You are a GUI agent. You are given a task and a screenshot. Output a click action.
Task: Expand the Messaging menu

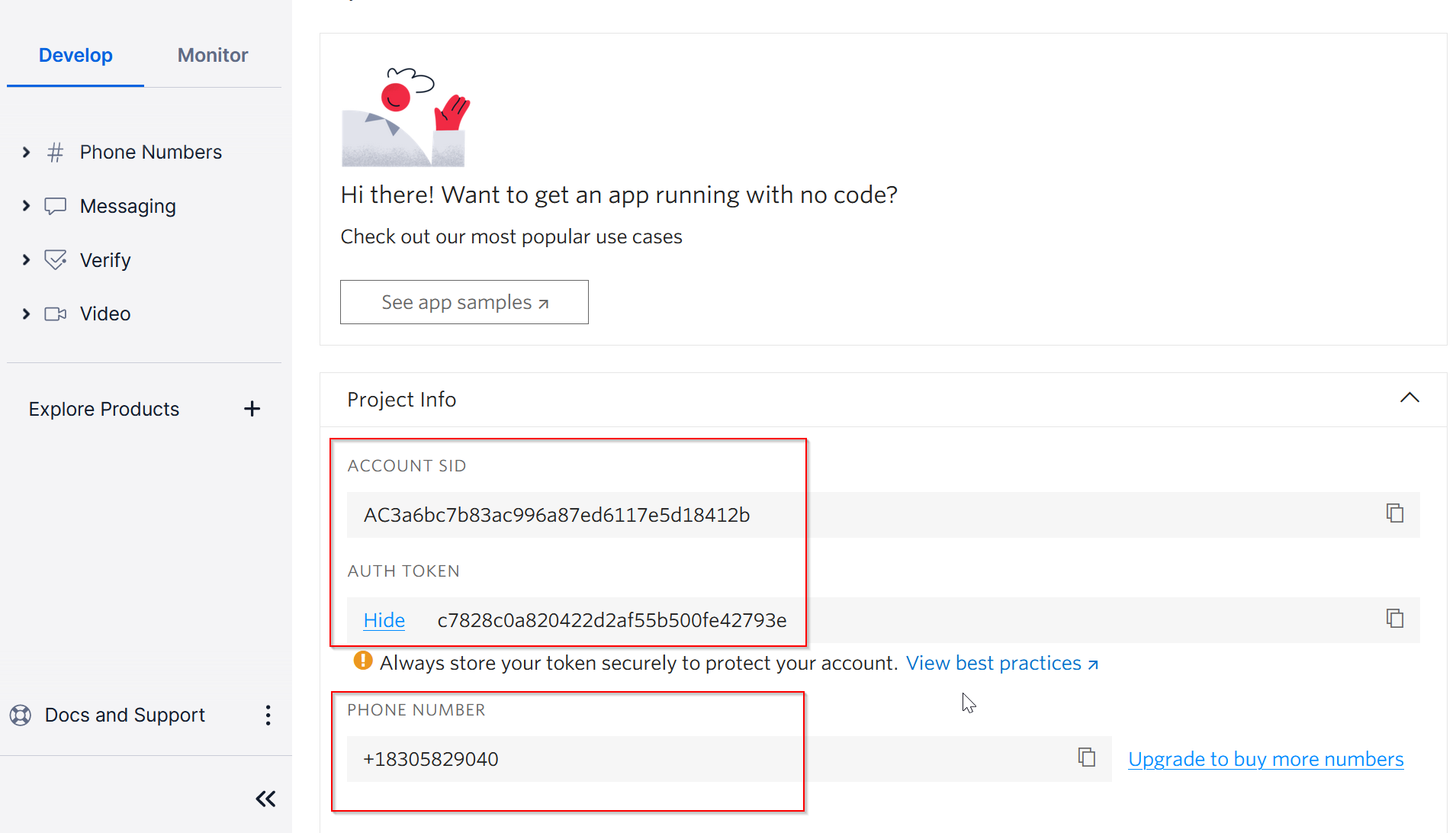click(27, 206)
